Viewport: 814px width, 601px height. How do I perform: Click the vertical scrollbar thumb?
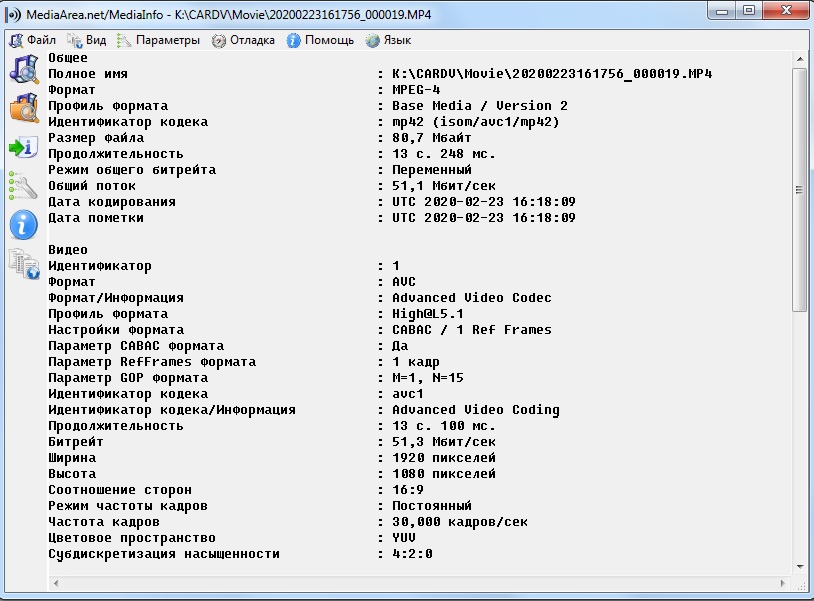point(799,190)
